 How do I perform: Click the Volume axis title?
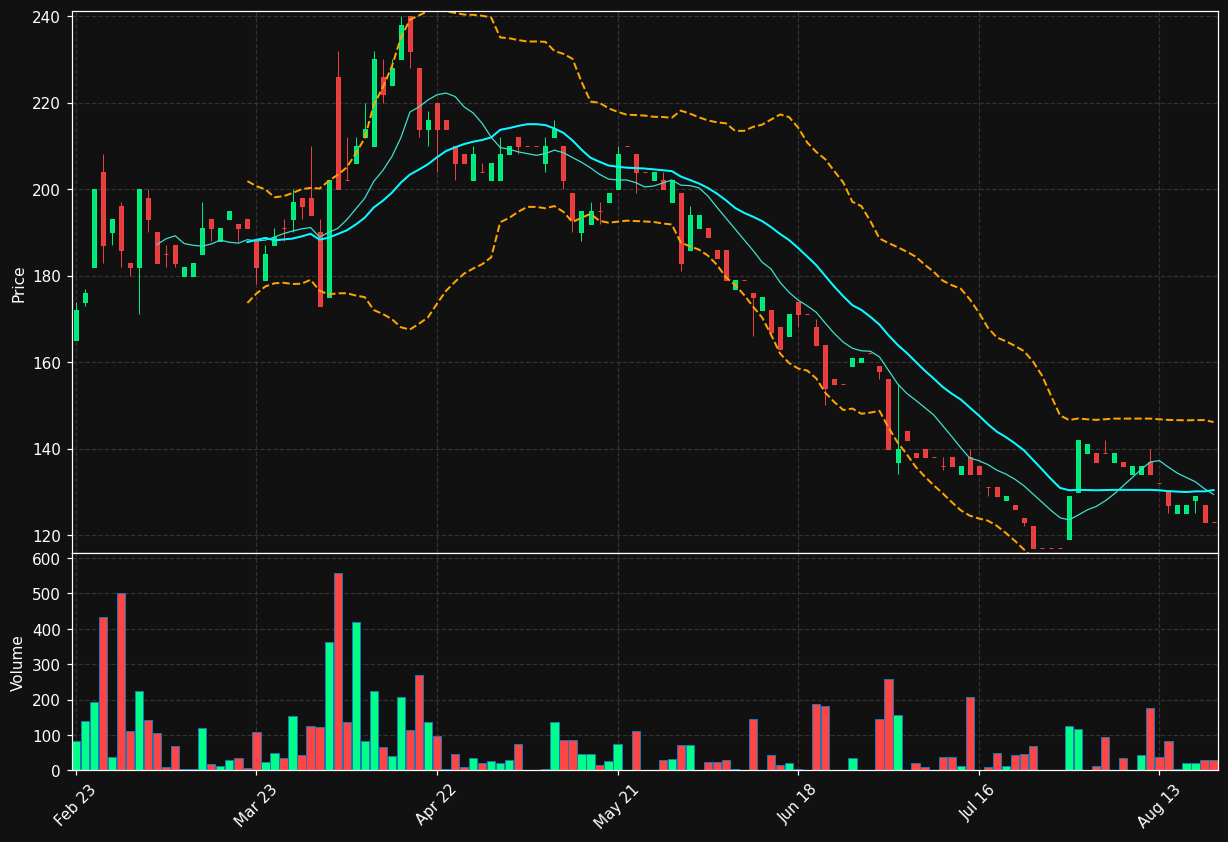[x=19, y=663]
